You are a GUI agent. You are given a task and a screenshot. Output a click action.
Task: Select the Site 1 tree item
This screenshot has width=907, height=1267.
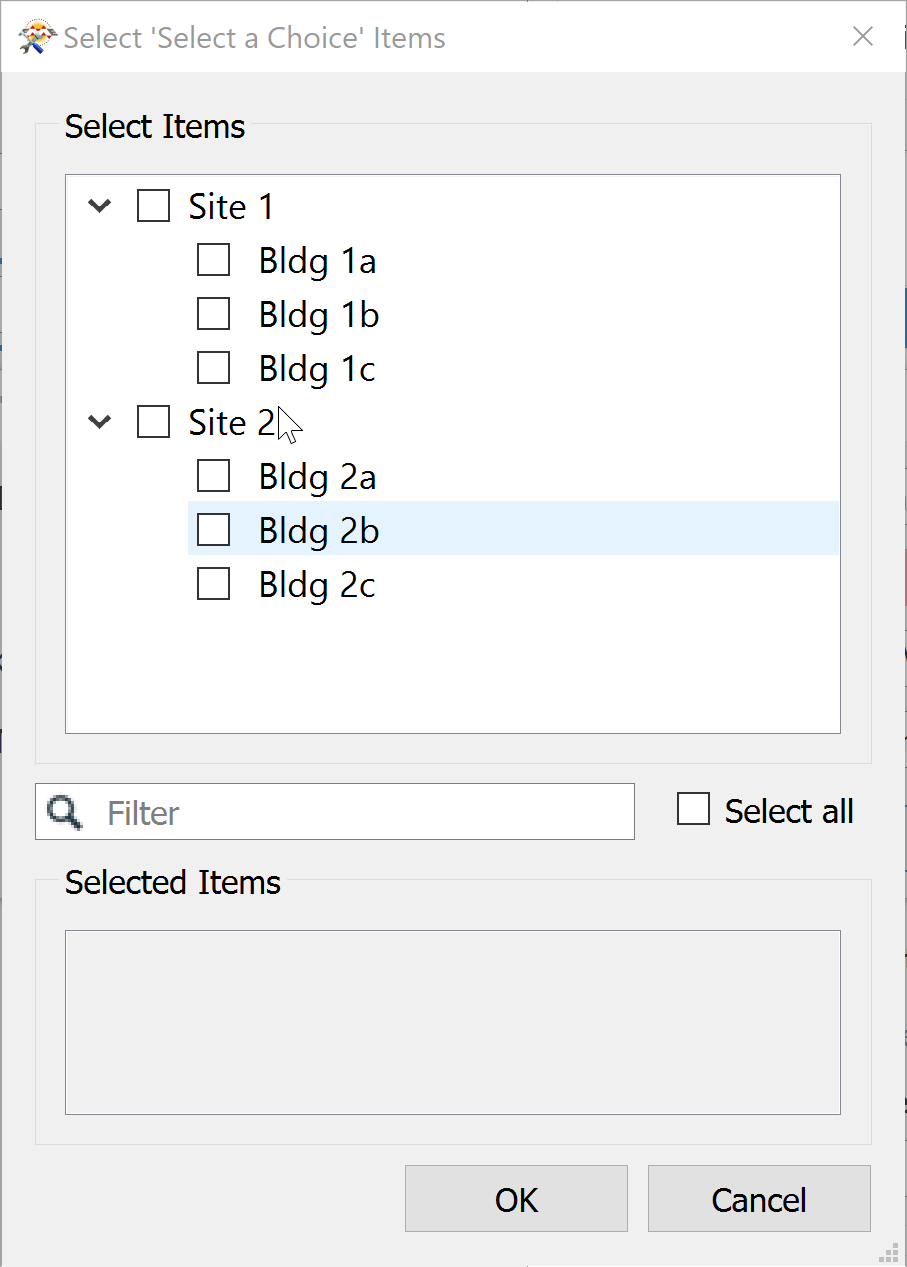tap(229, 205)
